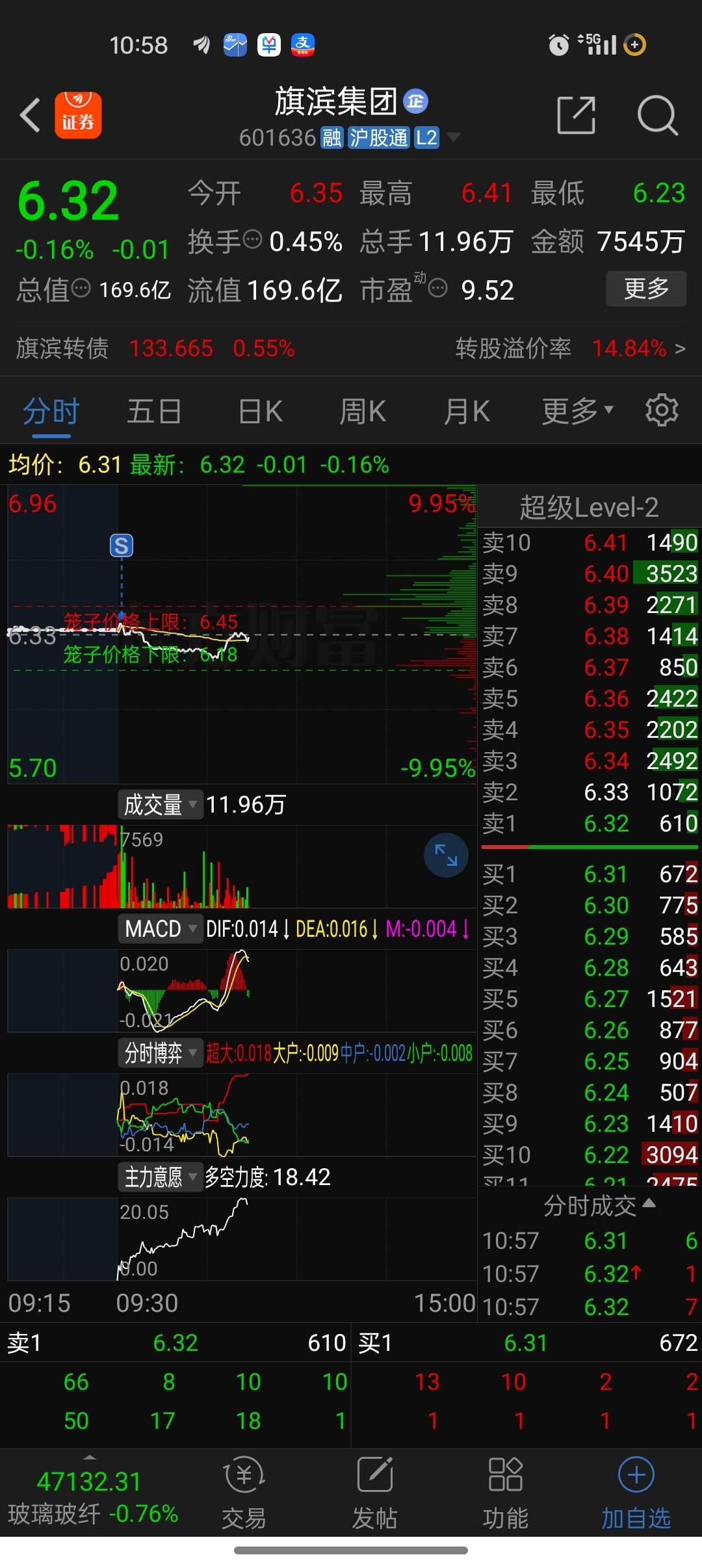The height and width of the screenshot is (1568, 702).
Task: Tap the 融 margin tag
Action: [x=331, y=138]
